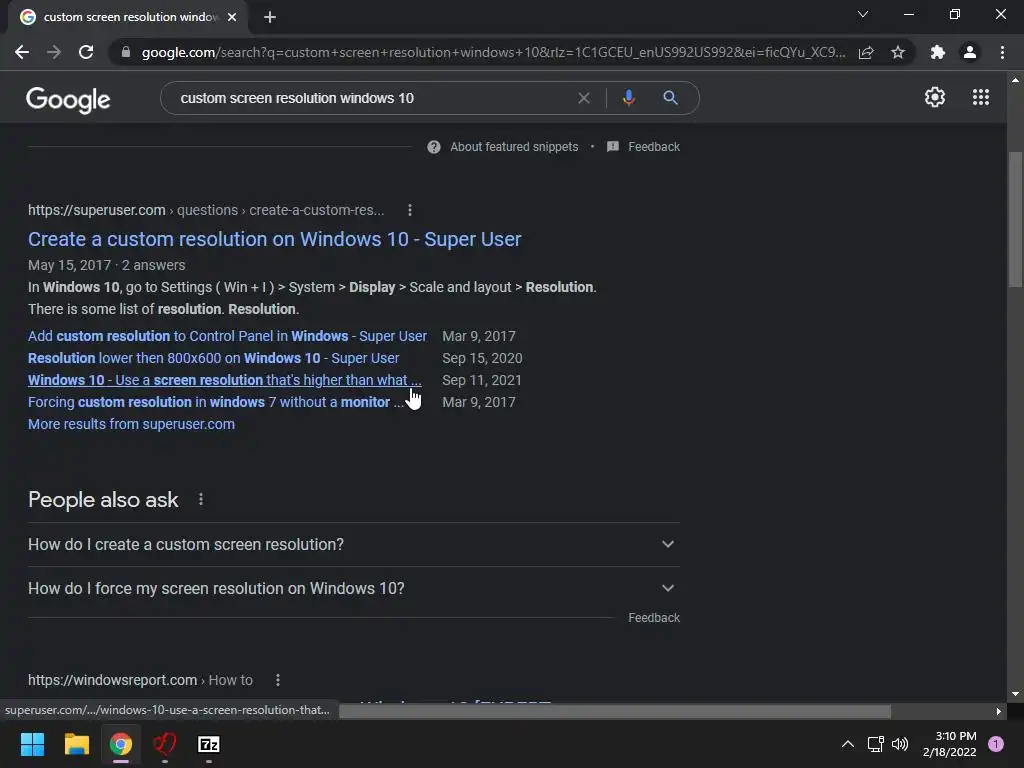Open the Chrome profile avatar
Screen dimensions: 1024x768
coord(970,52)
